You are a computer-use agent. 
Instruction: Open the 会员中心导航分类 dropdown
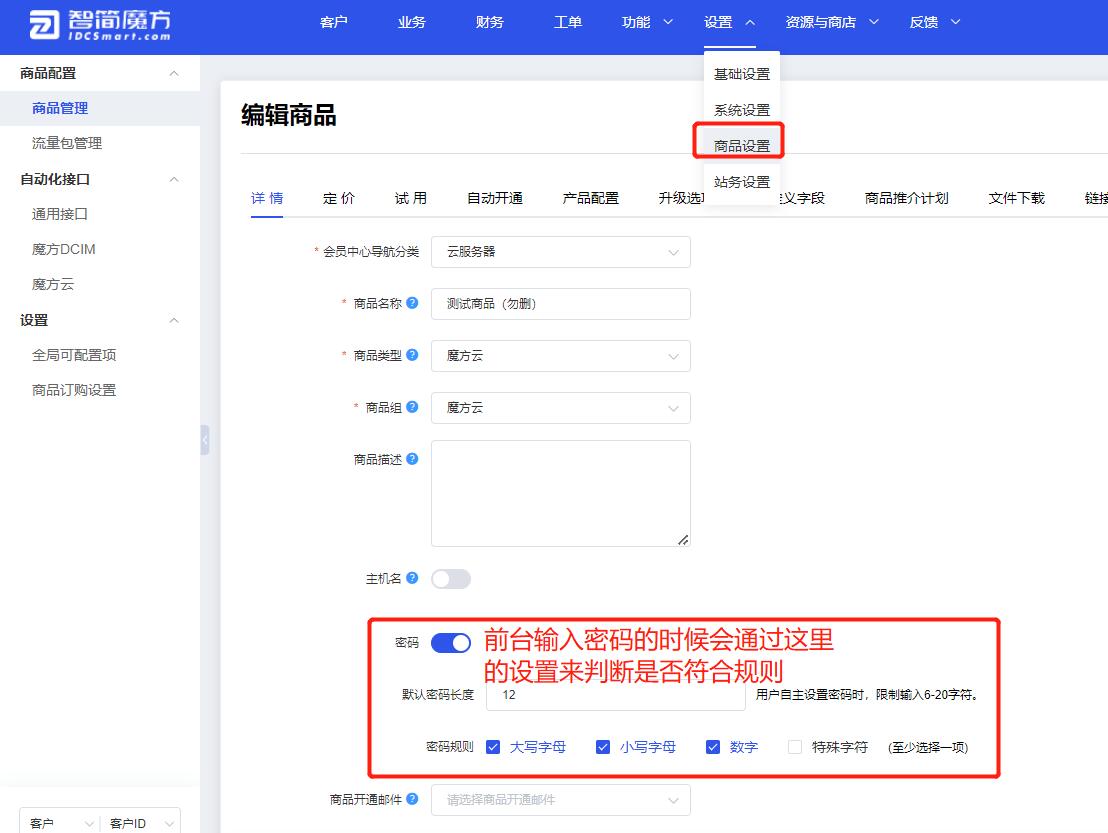(x=560, y=252)
